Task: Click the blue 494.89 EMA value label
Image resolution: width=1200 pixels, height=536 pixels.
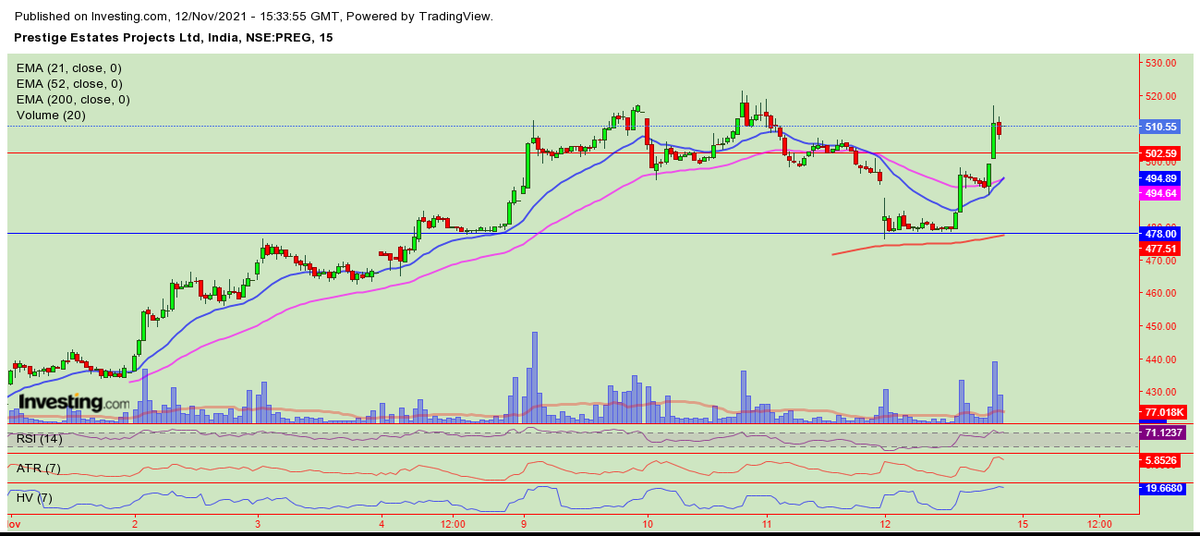Action: click(x=1160, y=178)
